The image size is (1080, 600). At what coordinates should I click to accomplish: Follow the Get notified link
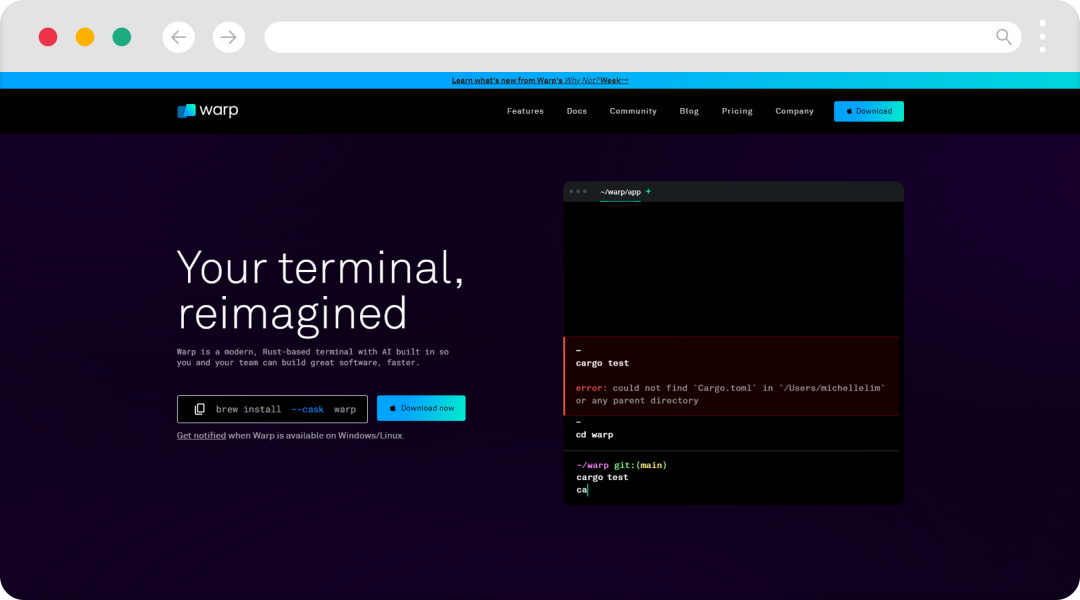click(201, 435)
